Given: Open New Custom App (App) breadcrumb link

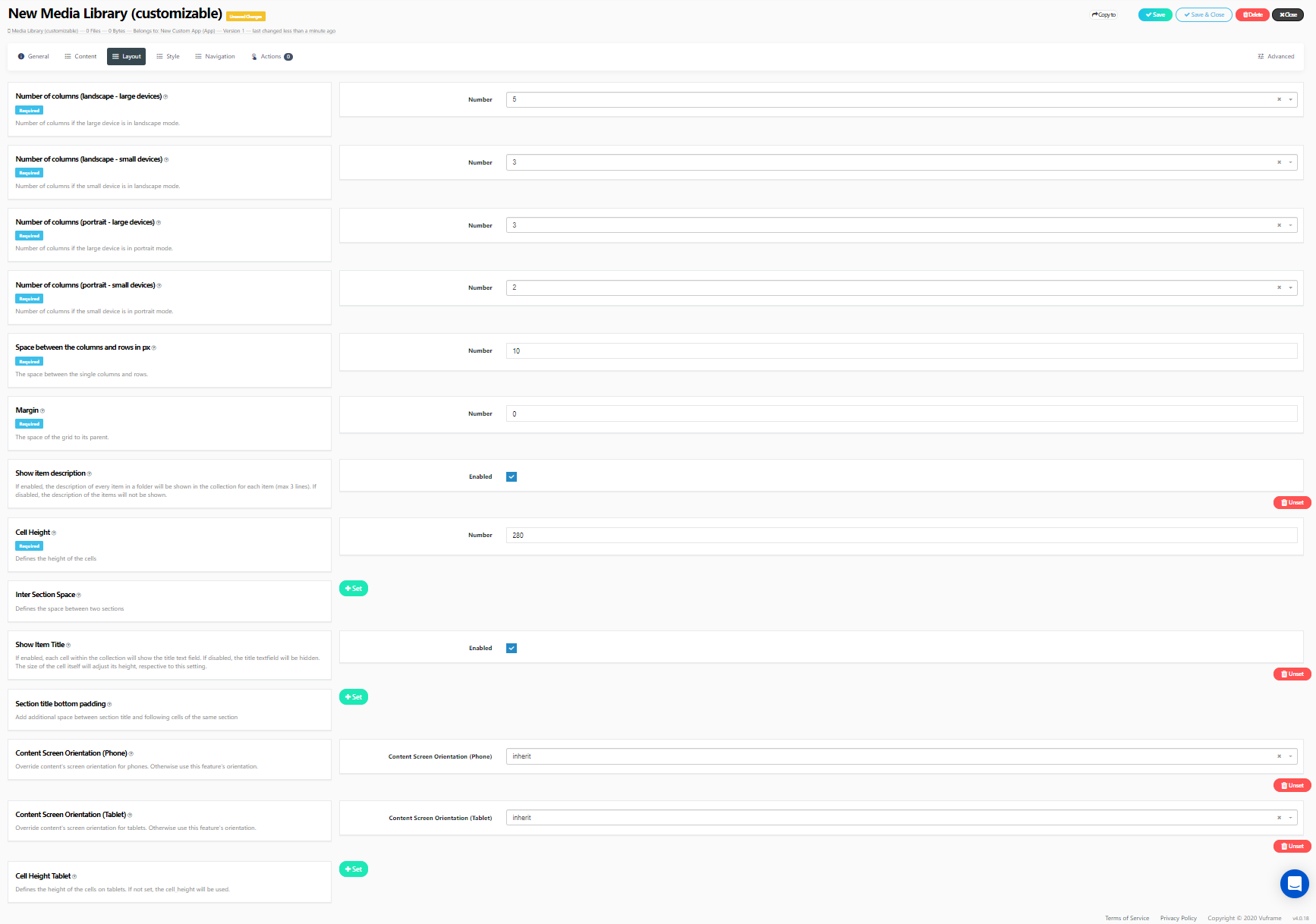Looking at the screenshot, I should (188, 31).
